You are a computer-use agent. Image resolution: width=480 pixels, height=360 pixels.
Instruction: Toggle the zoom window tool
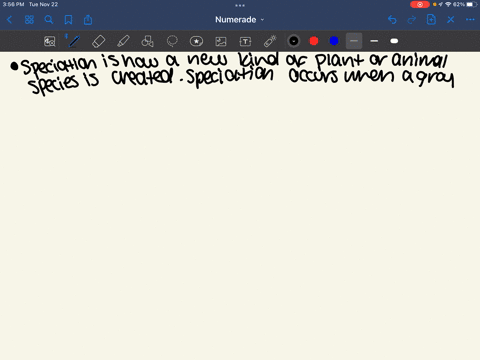coord(50,41)
